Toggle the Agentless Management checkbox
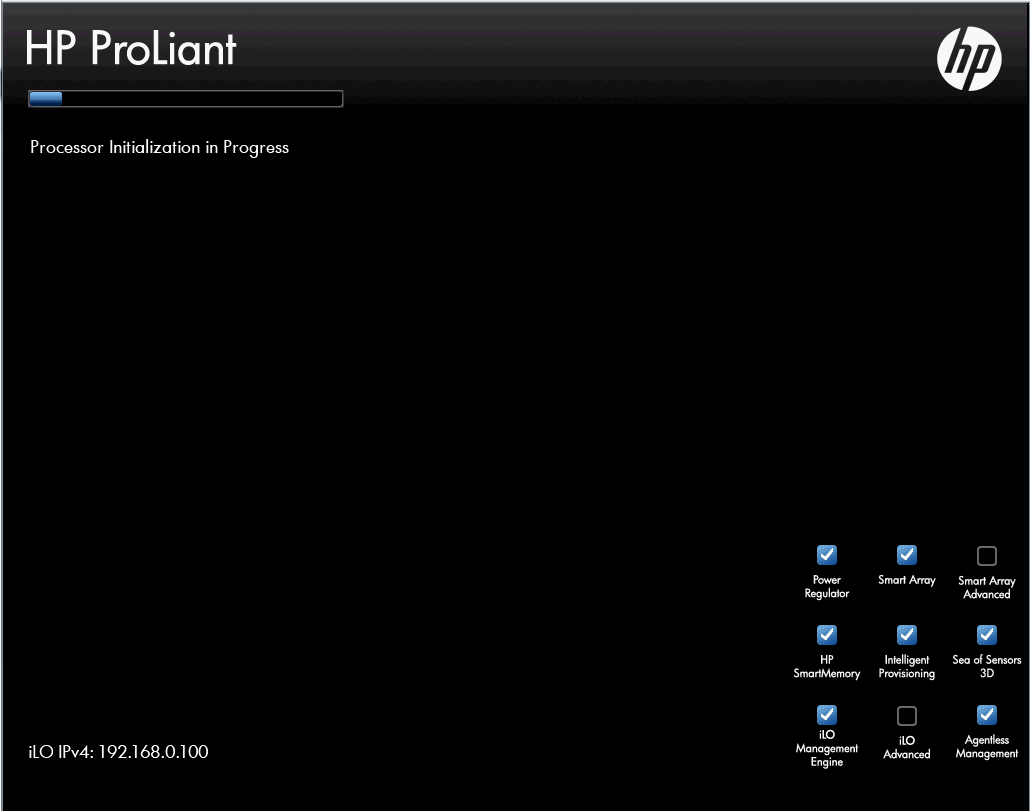The width and height of the screenshot is (1030, 811). tap(987, 714)
